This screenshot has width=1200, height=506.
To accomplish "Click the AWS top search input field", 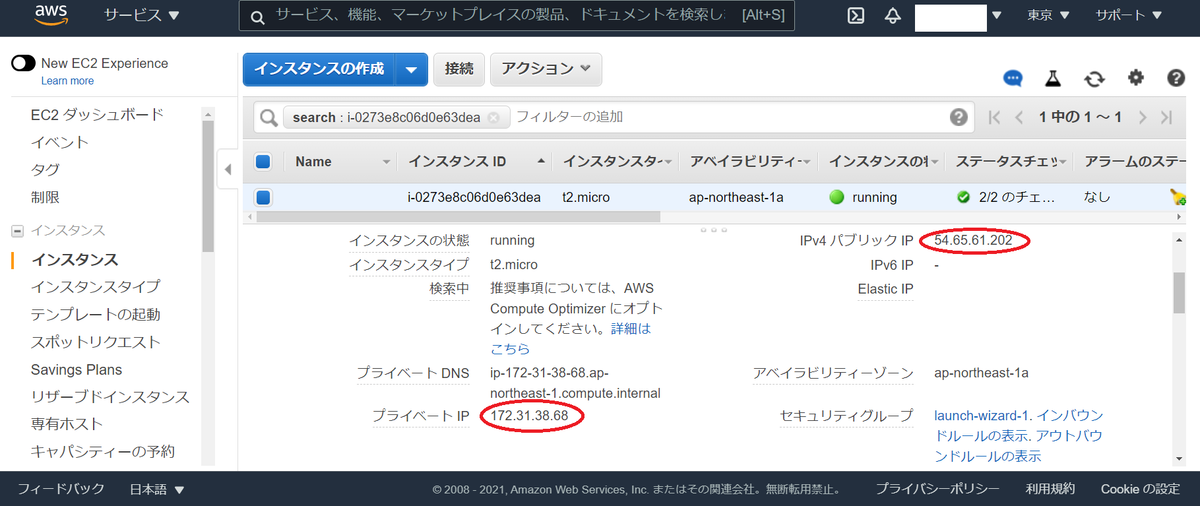I will point(517,16).
